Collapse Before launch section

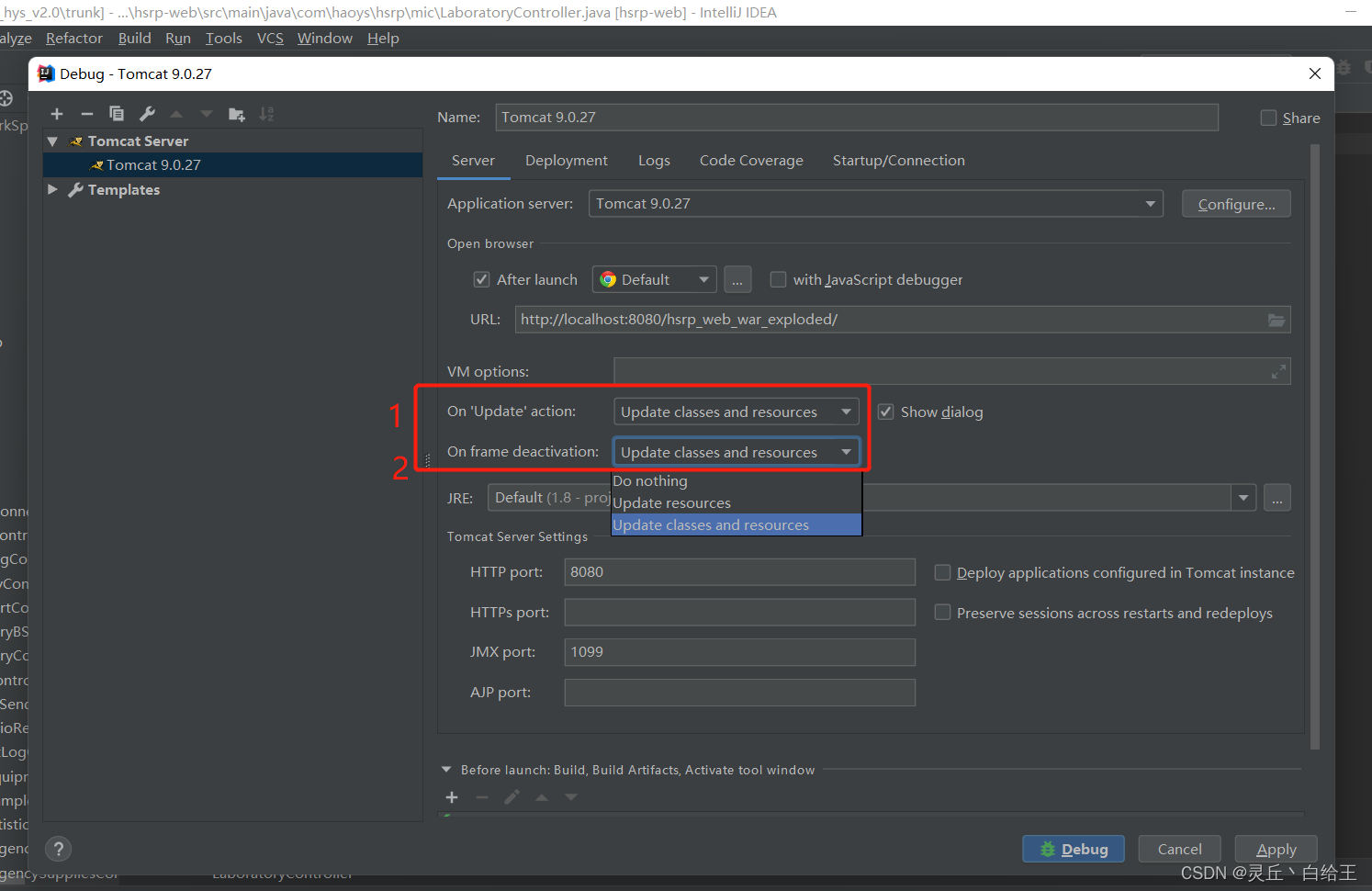coord(446,770)
